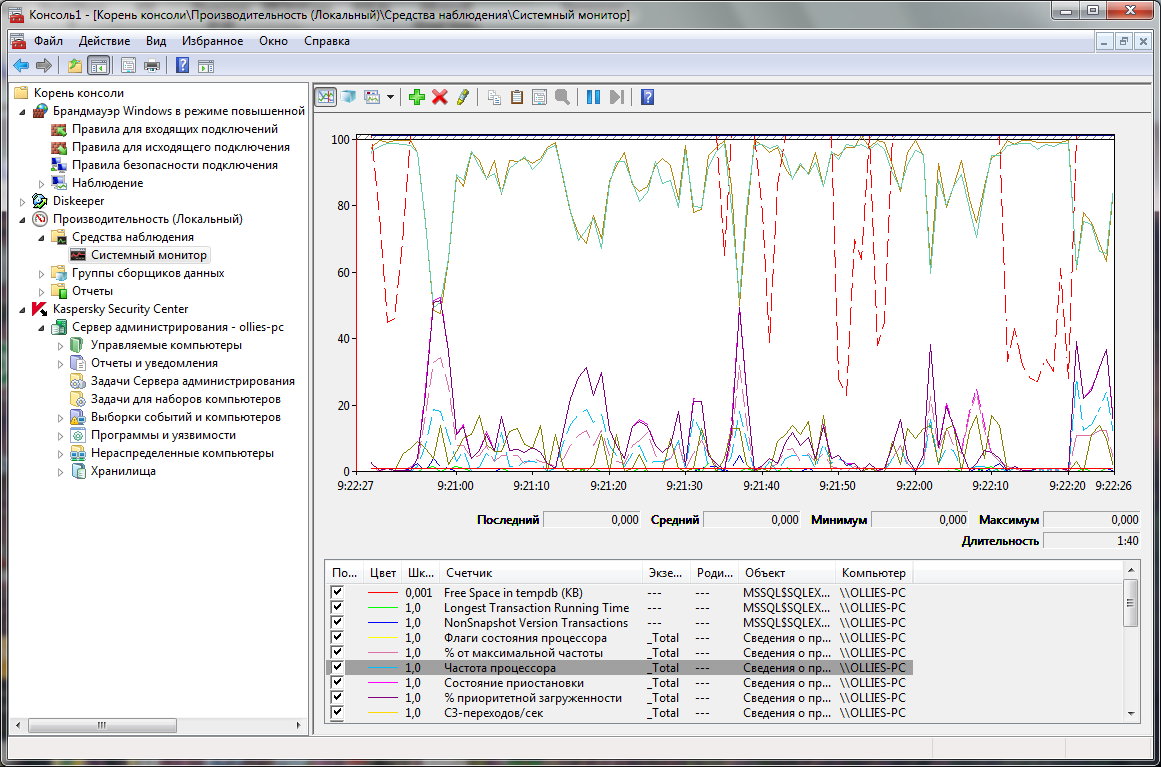Disable the Longest Transaction Running Time checkbox

337,607
